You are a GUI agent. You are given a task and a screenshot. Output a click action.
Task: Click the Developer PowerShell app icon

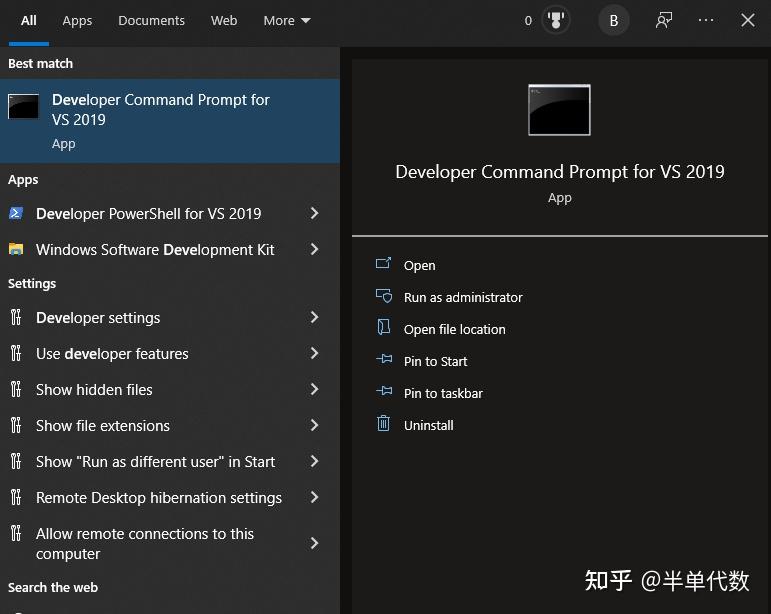point(16,213)
